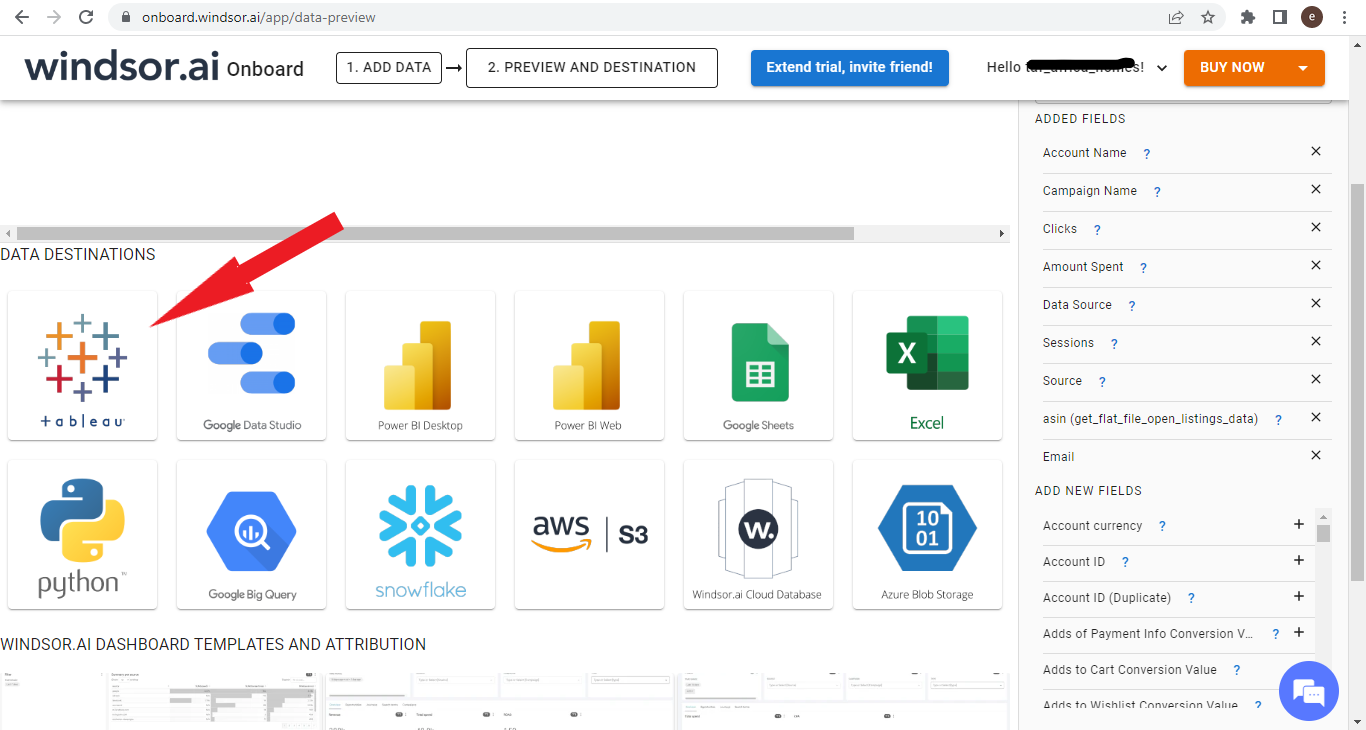1366x730 pixels.
Task: Remove the Sessions field
Action: [x=1316, y=341]
